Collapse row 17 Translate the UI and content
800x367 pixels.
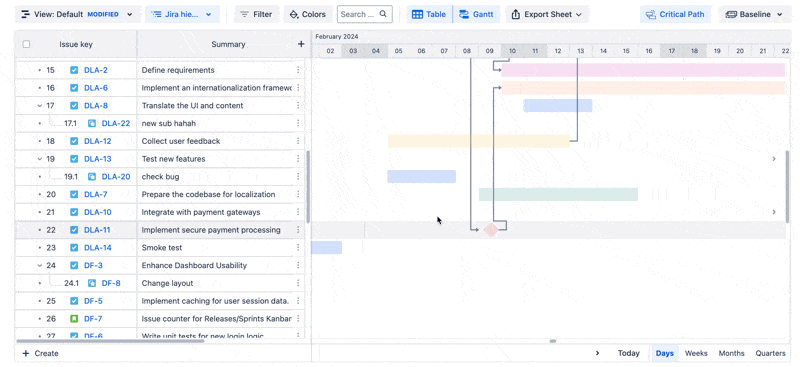(40, 106)
